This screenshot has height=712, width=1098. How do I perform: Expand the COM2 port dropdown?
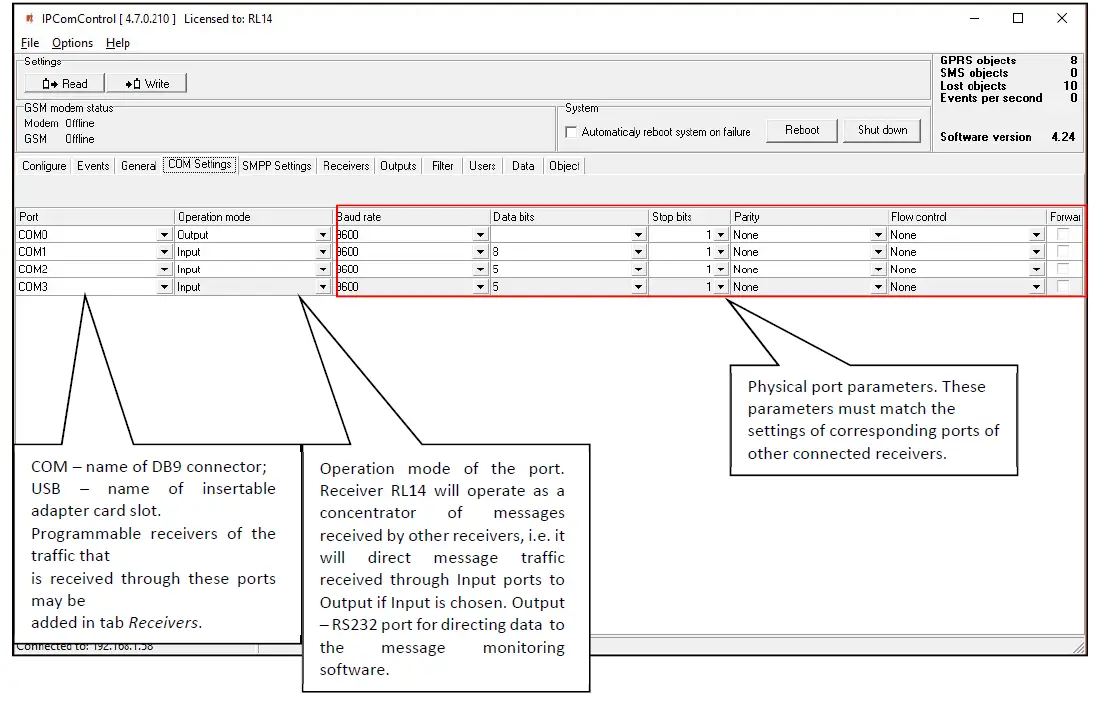pos(164,270)
